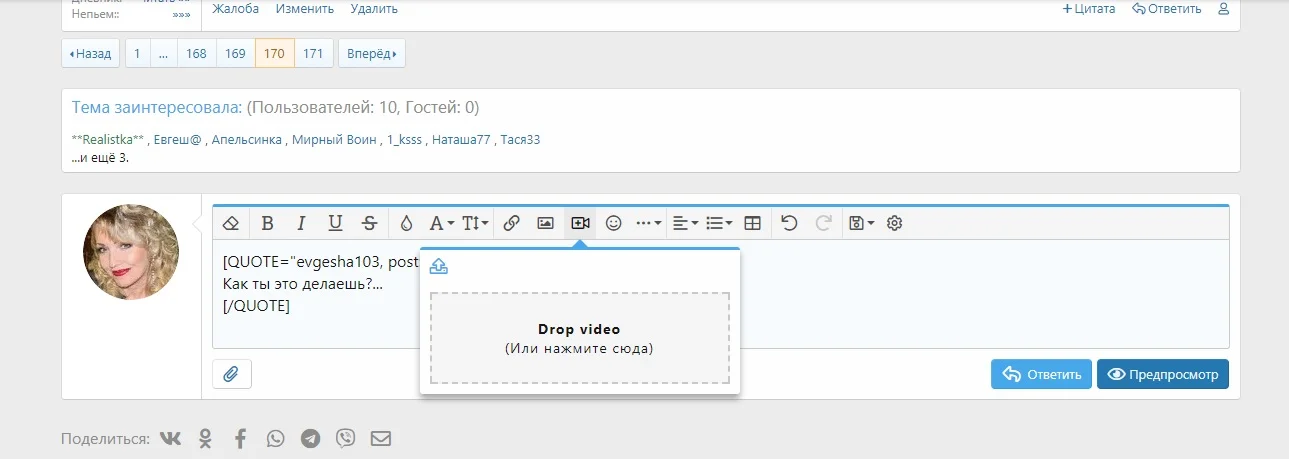Toggle underline formatting
The image size is (1289, 459).
tap(336, 223)
